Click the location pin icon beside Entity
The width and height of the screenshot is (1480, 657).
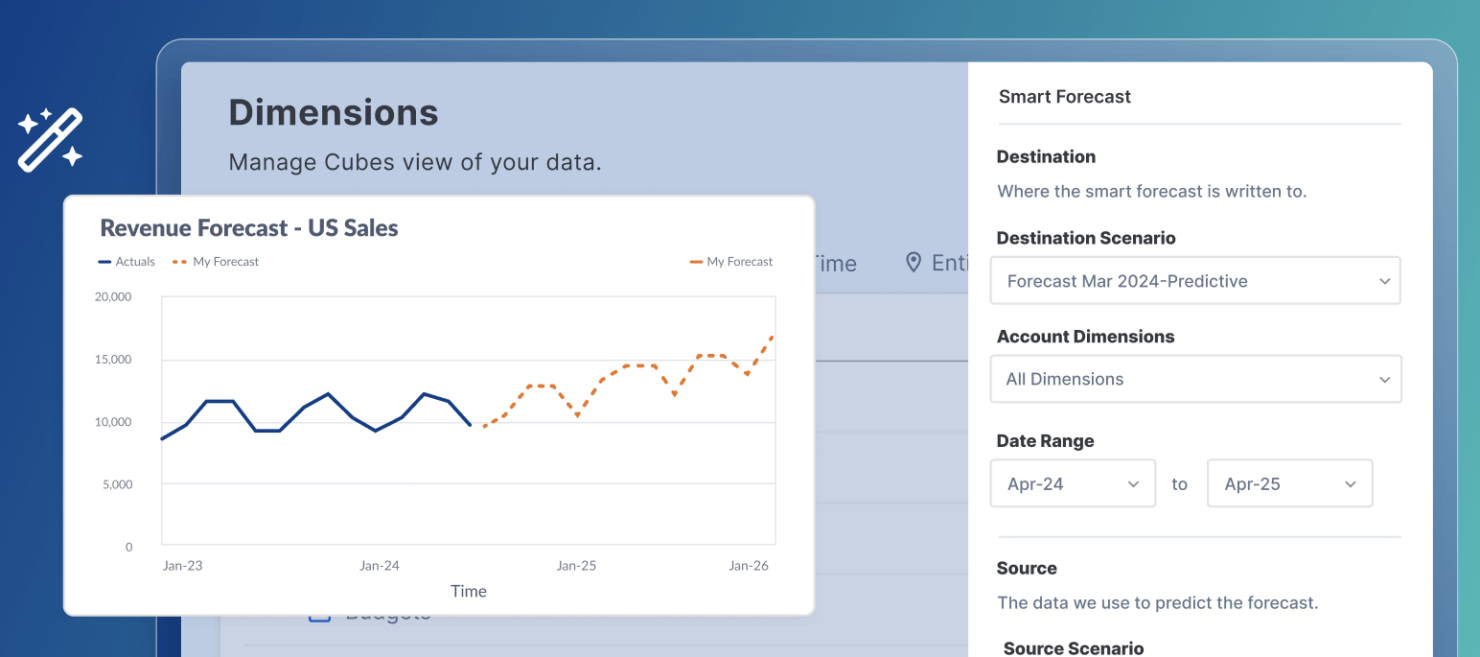pyautogui.click(x=913, y=262)
